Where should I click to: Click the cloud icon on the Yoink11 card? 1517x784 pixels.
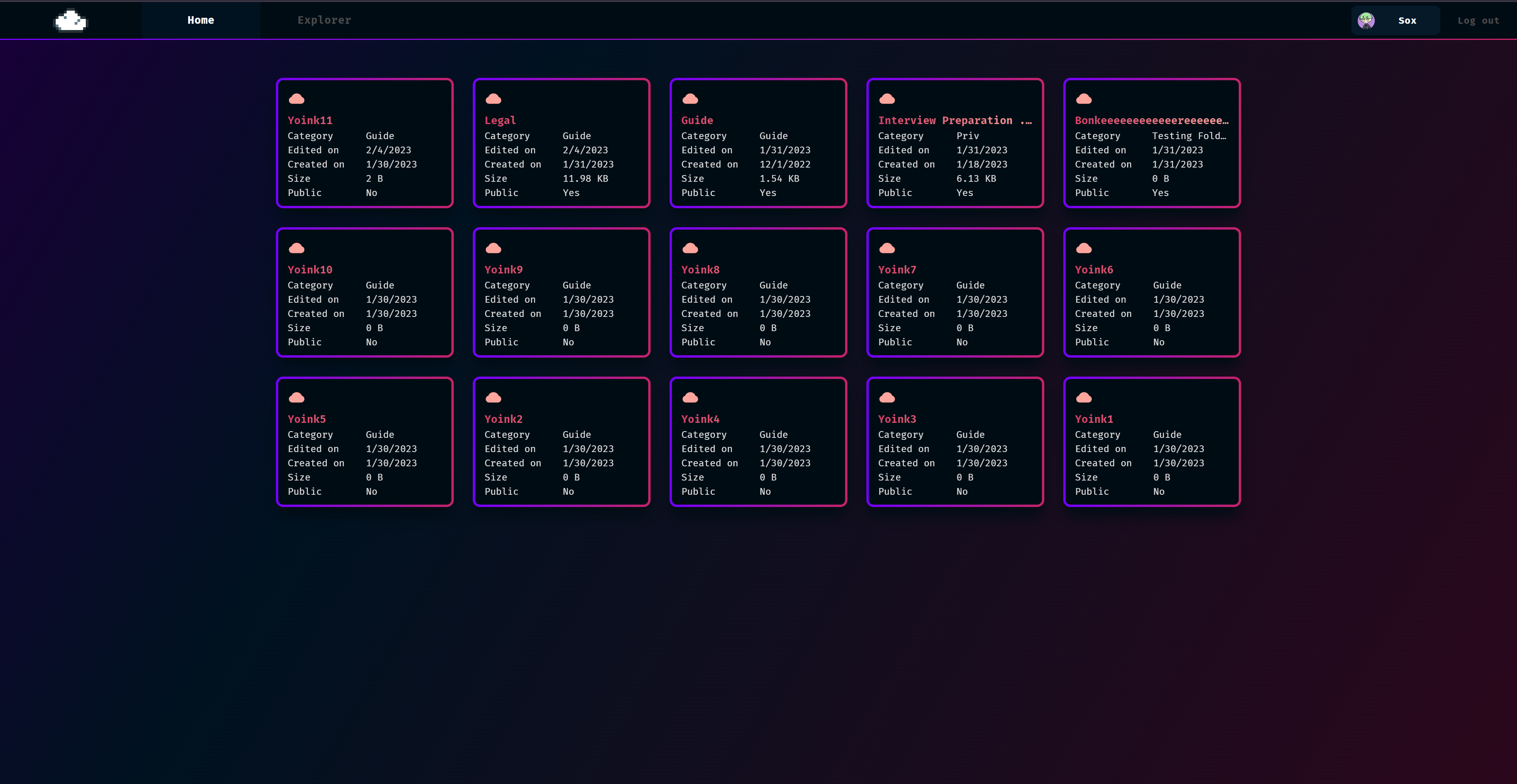[x=296, y=99]
